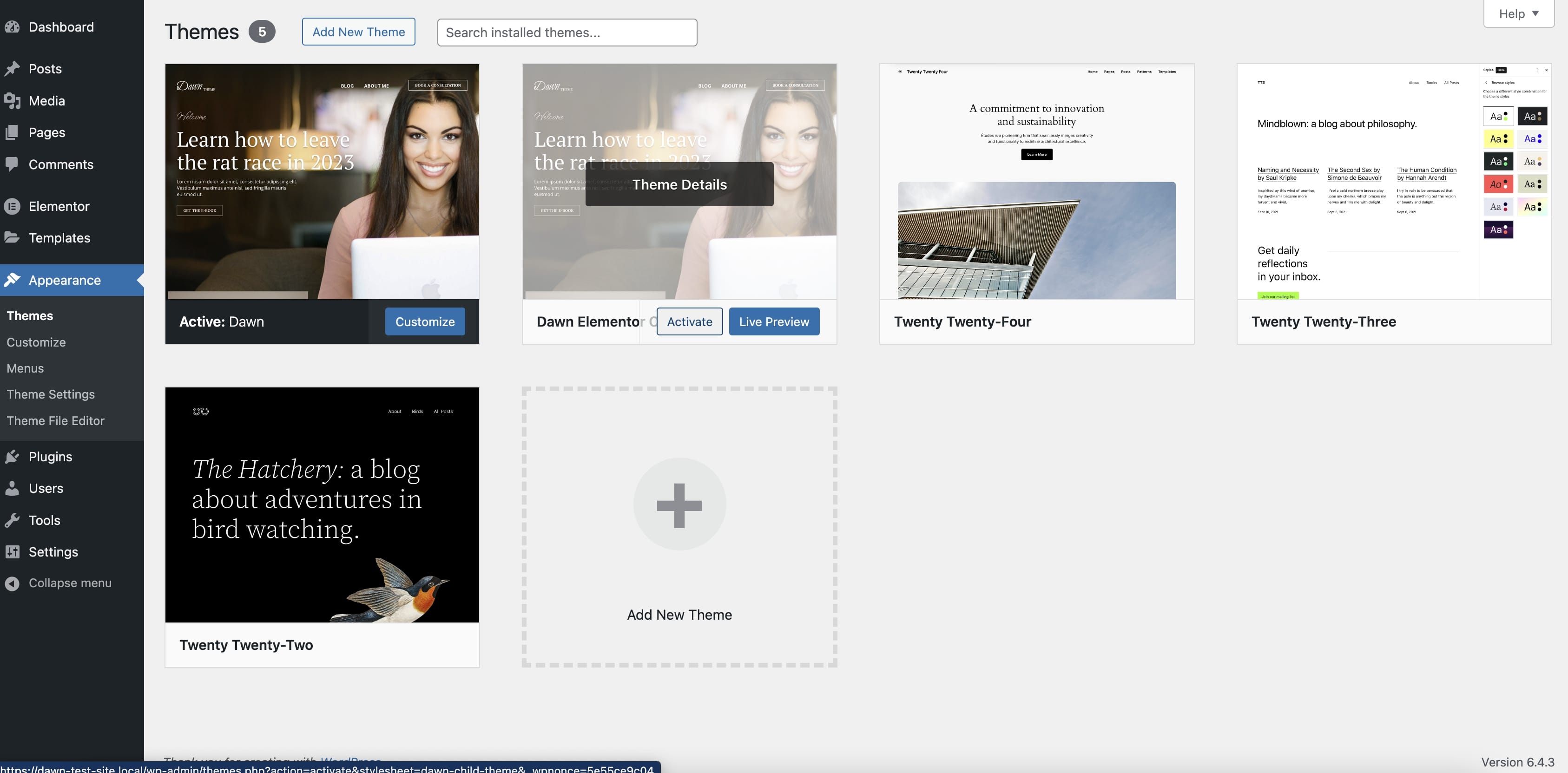Click the Settings sliders icon

[12, 552]
